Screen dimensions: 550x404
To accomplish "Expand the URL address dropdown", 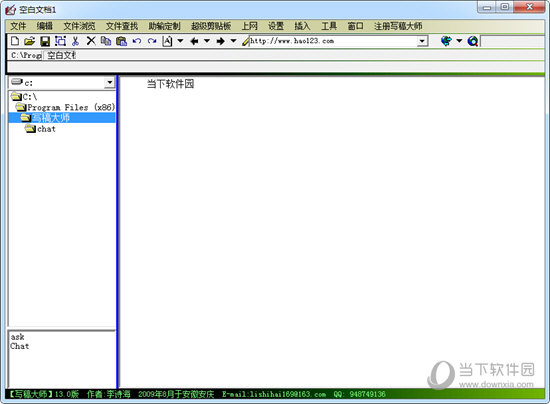I will (x=422, y=41).
